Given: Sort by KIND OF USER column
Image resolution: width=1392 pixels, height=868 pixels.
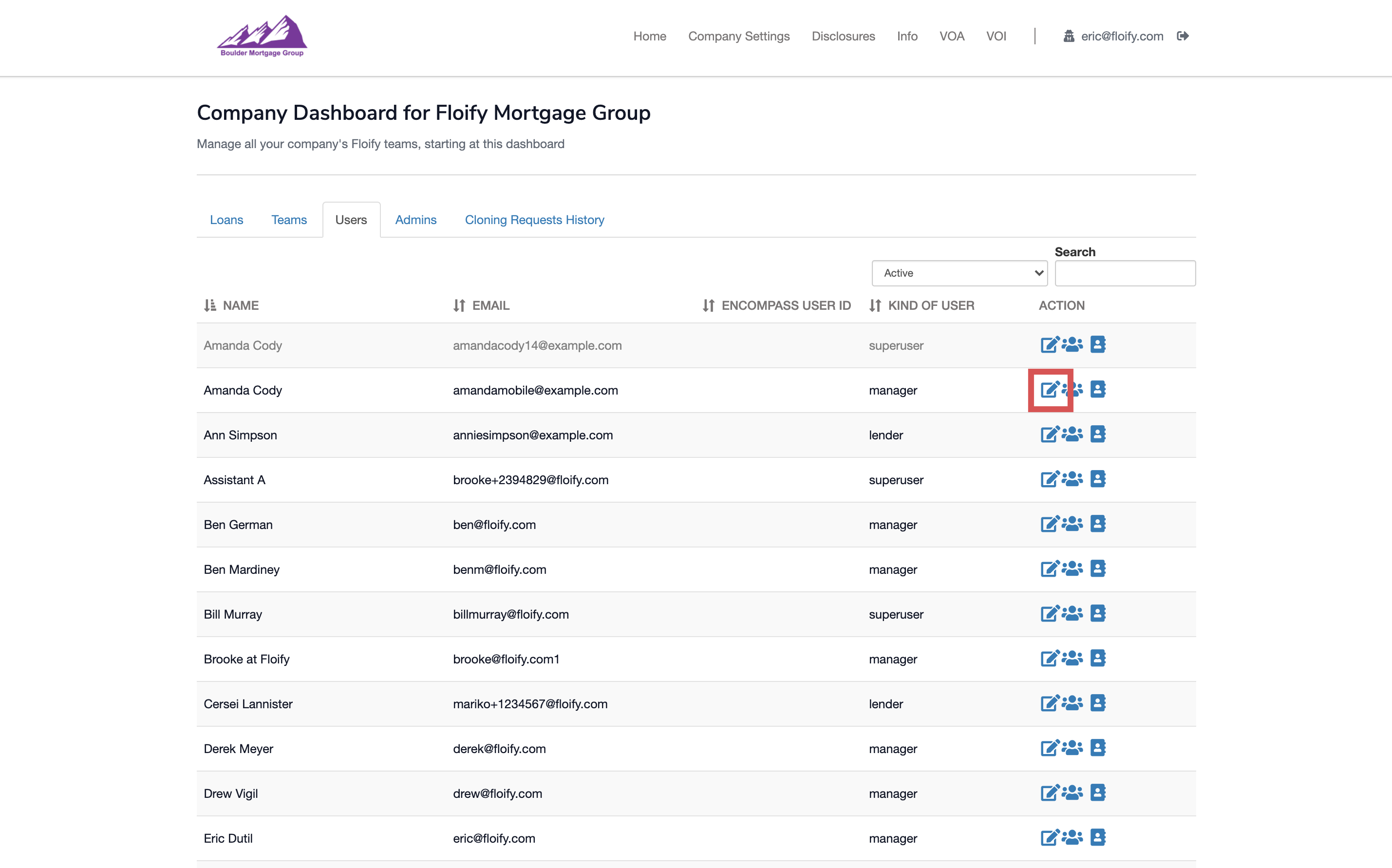Looking at the screenshot, I should point(922,305).
